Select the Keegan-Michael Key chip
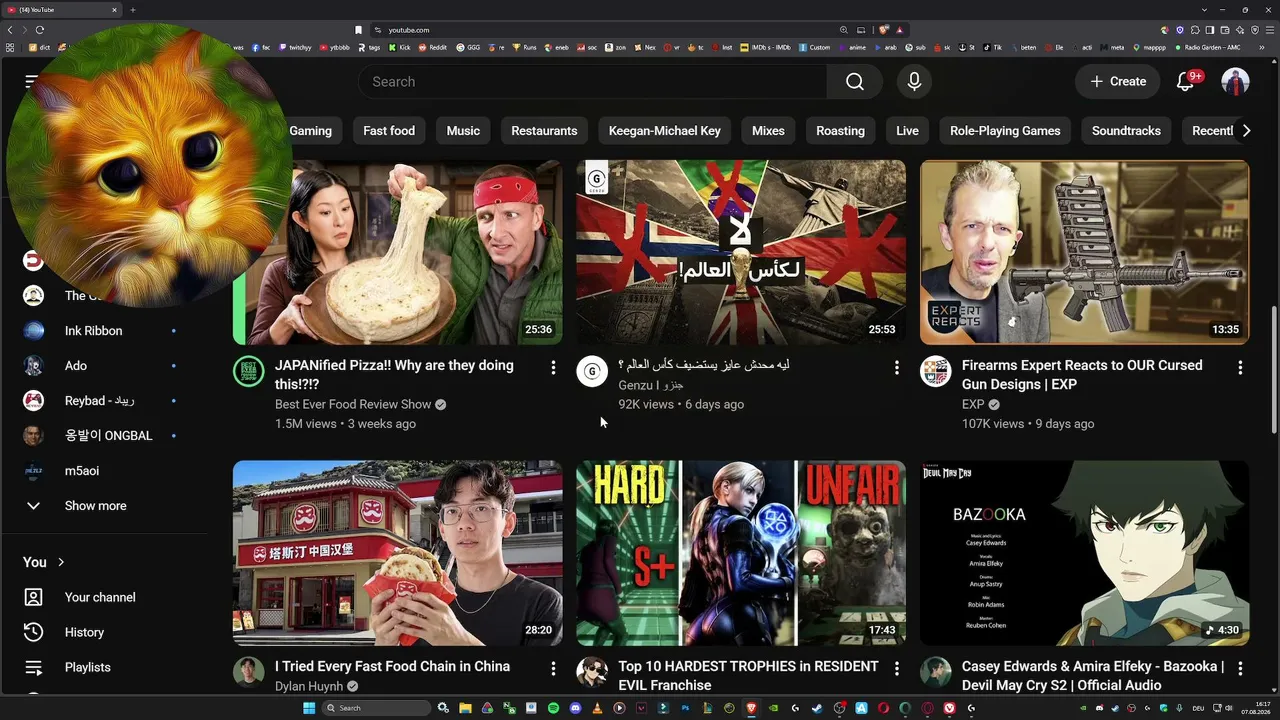The height and width of the screenshot is (720, 1280). pyautogui.click(x=665, y=131)
